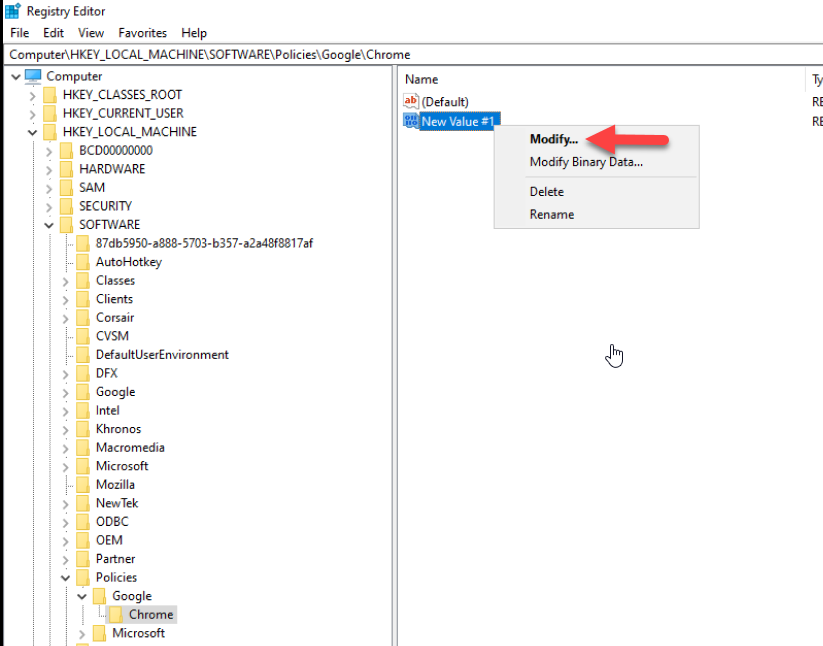The height and width of the screenshot is (646, 823).
Task: Expand HKEY_CLASSES_ROOT hive
Action: (33, 96)
